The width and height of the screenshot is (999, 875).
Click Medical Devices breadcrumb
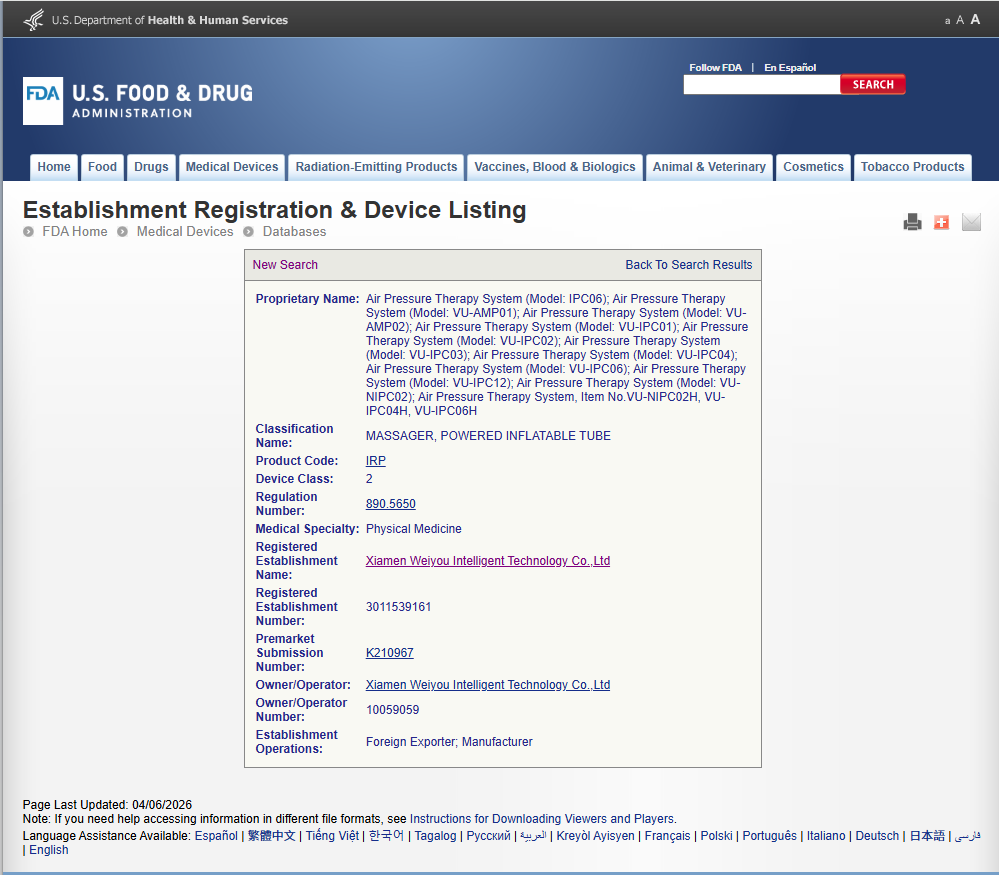185,231
